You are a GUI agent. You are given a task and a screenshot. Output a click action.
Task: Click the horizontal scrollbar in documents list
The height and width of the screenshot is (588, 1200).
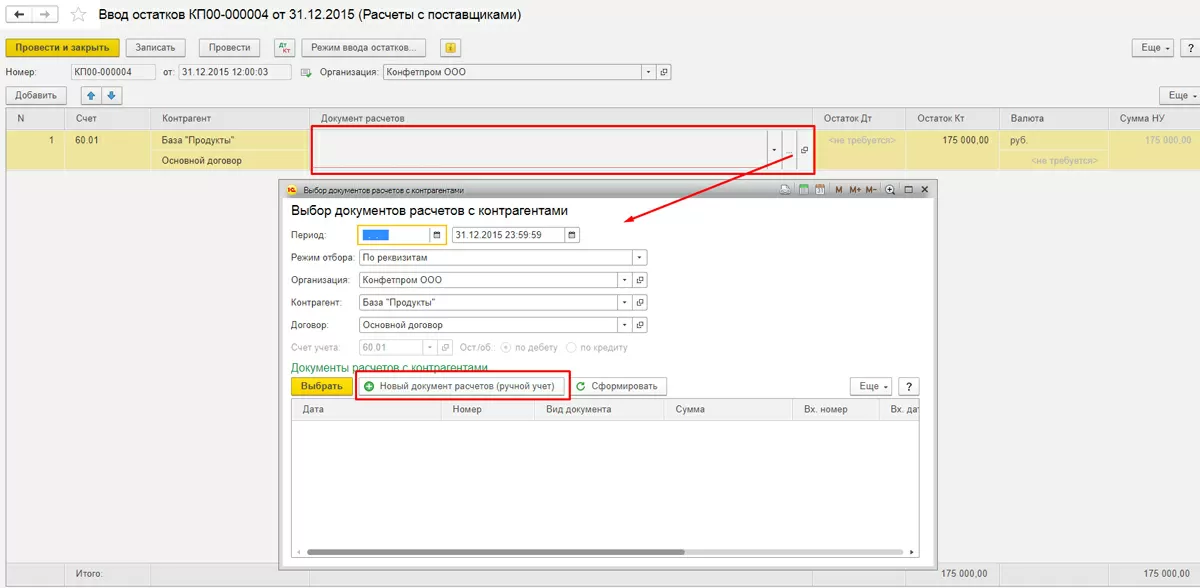496,551
